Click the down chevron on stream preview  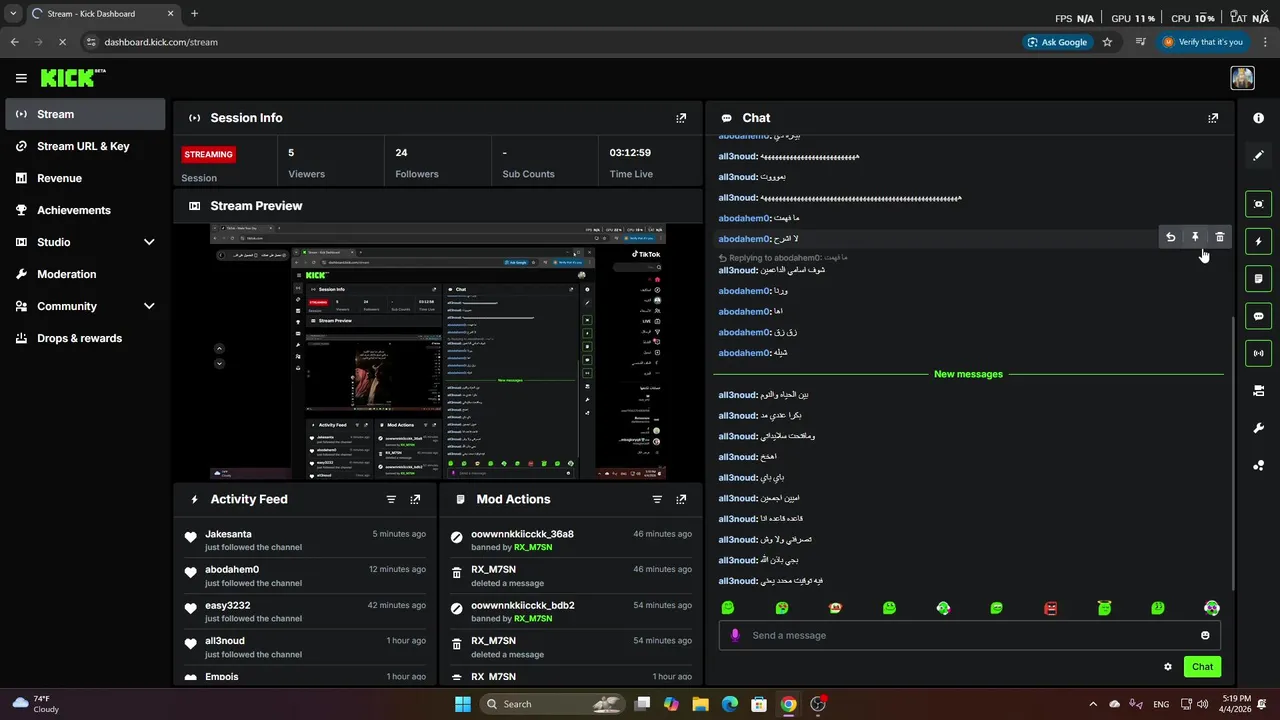point(219,363)
